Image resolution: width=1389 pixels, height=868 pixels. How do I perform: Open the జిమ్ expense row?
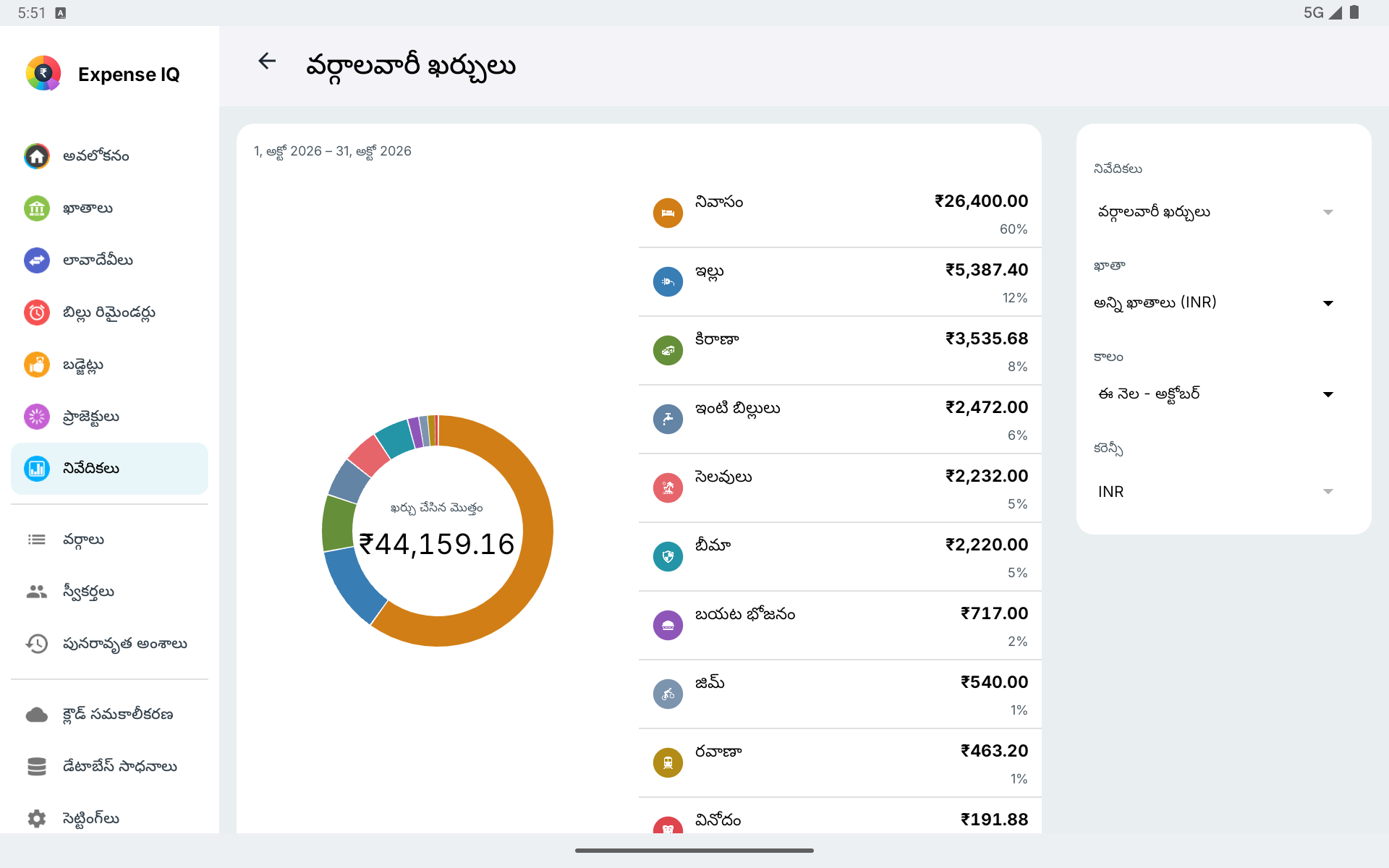pos(840,694)
